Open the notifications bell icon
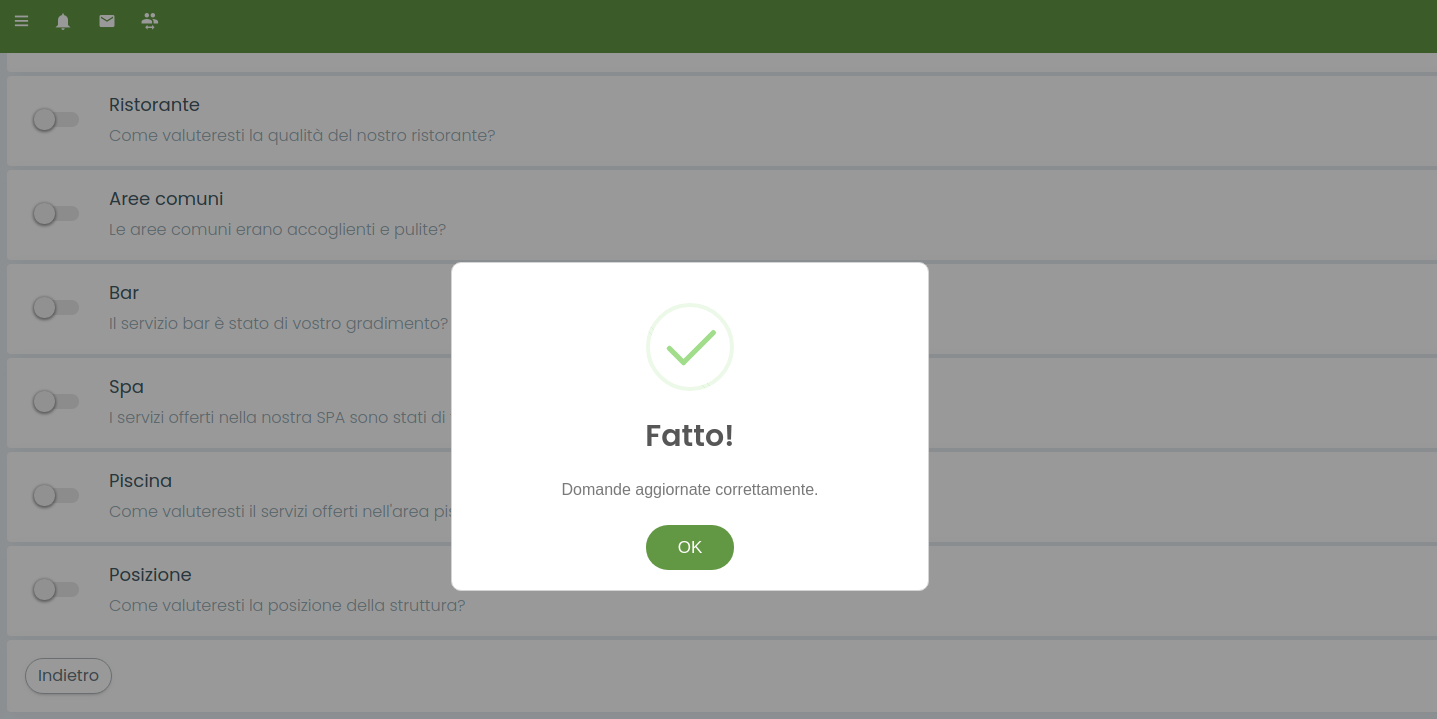 pos(63,21)
